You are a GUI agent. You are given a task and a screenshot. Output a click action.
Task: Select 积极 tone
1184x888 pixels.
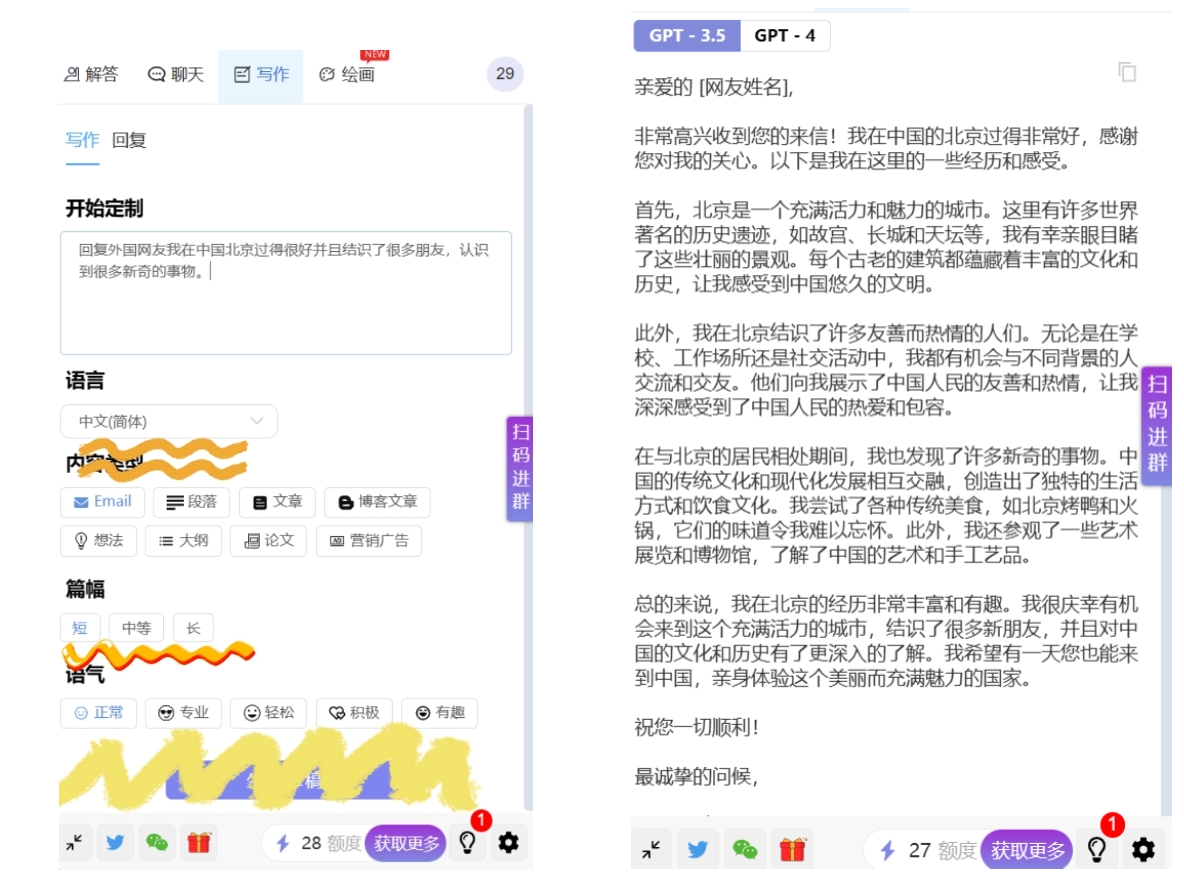353,713
